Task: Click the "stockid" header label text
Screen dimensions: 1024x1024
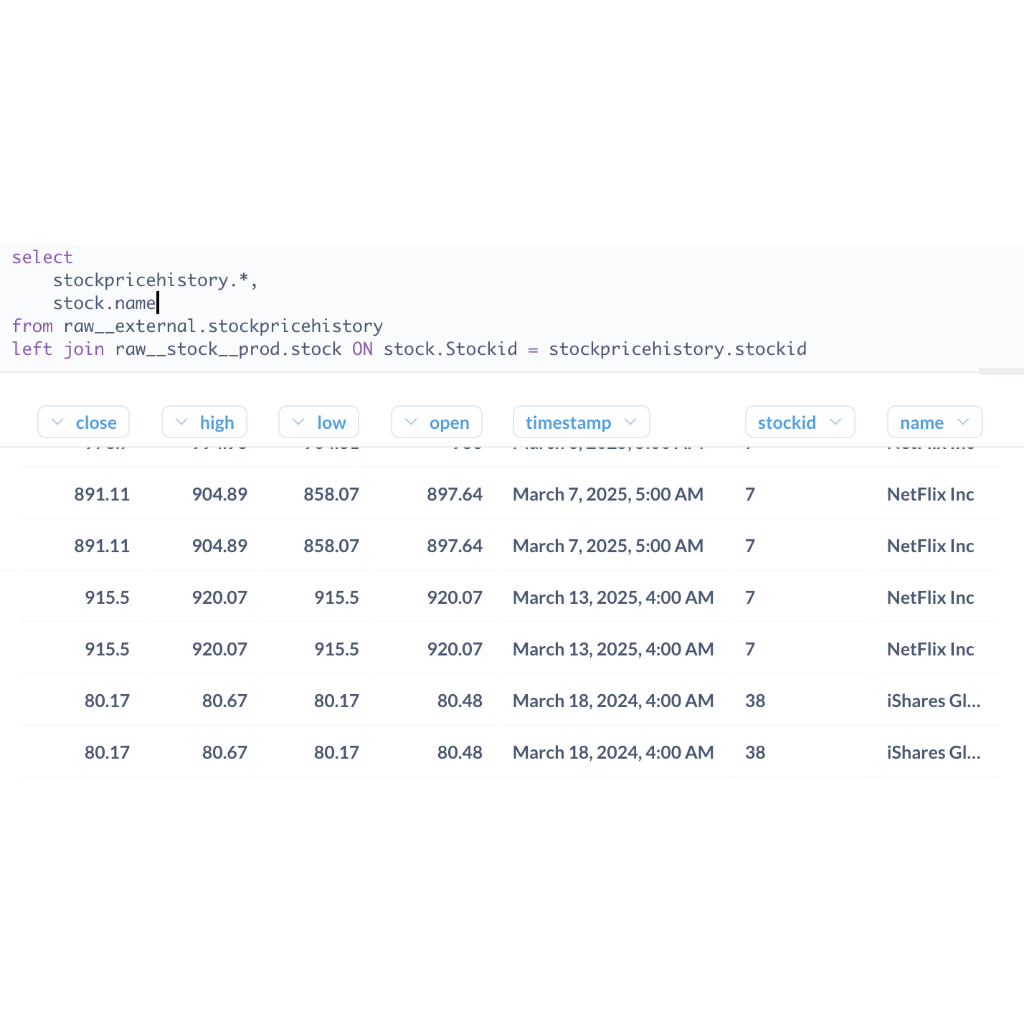Action: tap(787, 422)
